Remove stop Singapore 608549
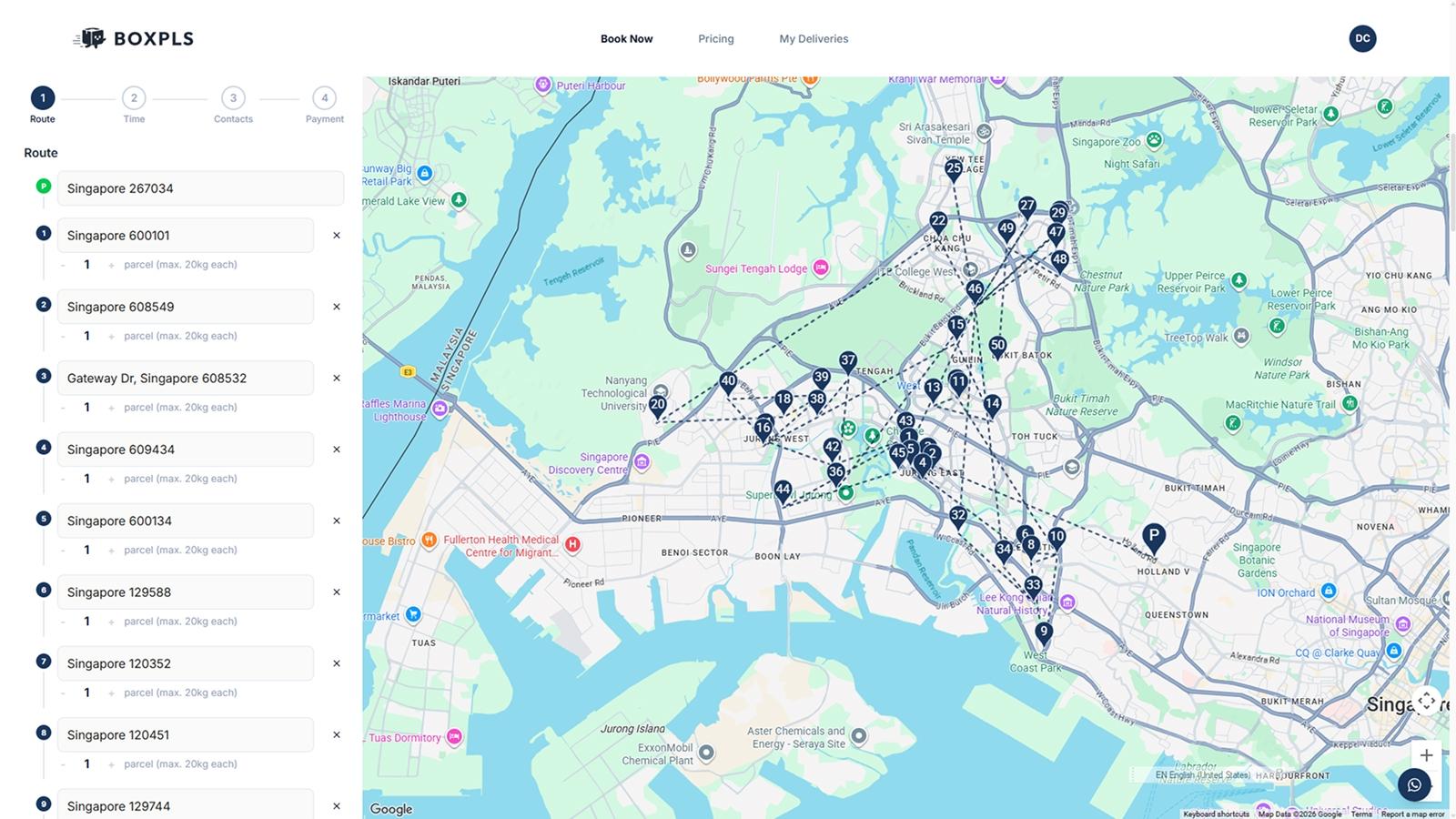 pyautogui.click(x=337, y=307)
